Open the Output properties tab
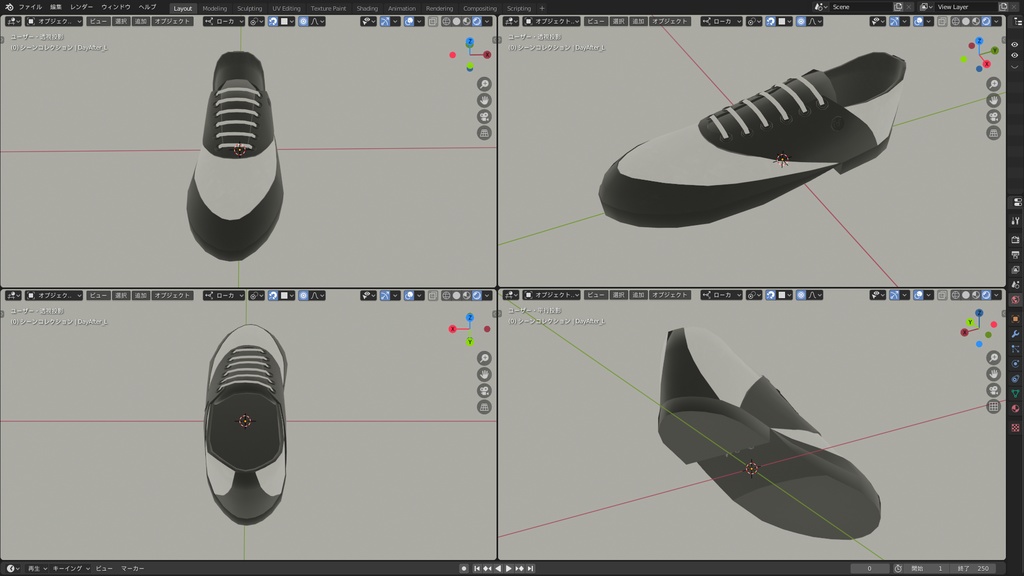Viewport: 1024px width, 576px height. tap(1016, 255)
